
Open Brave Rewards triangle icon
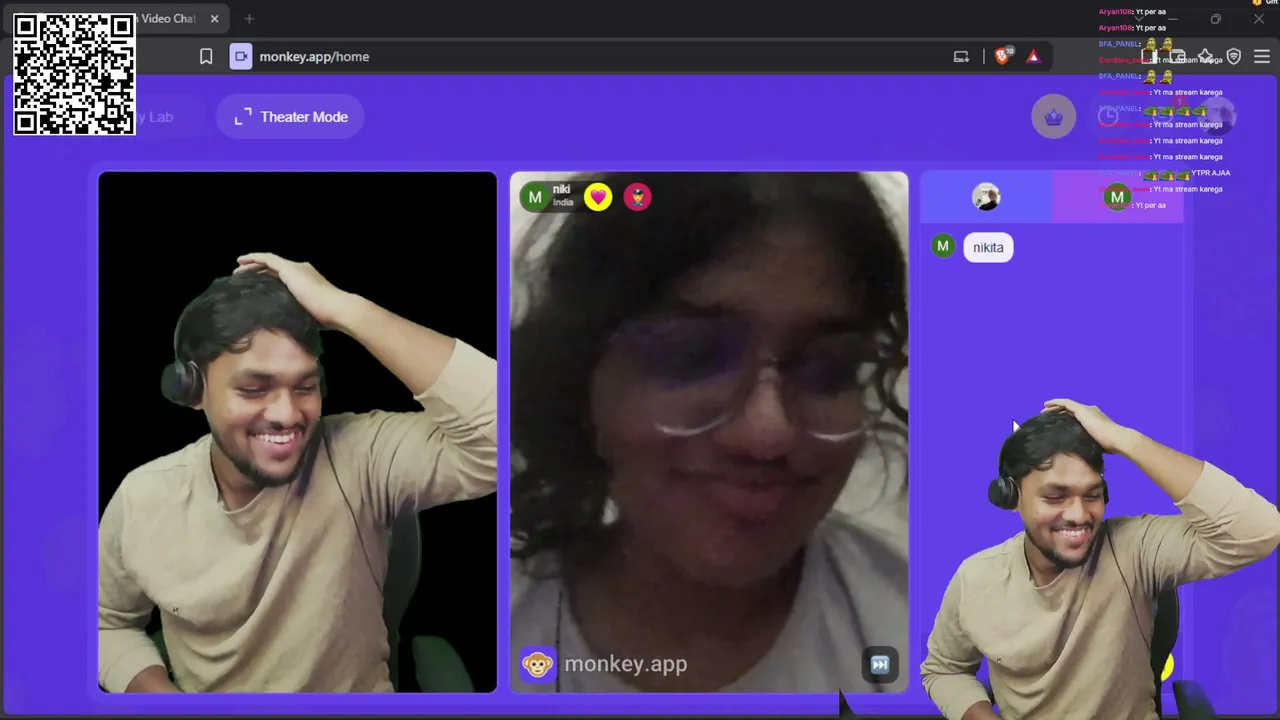(1033, 57)
